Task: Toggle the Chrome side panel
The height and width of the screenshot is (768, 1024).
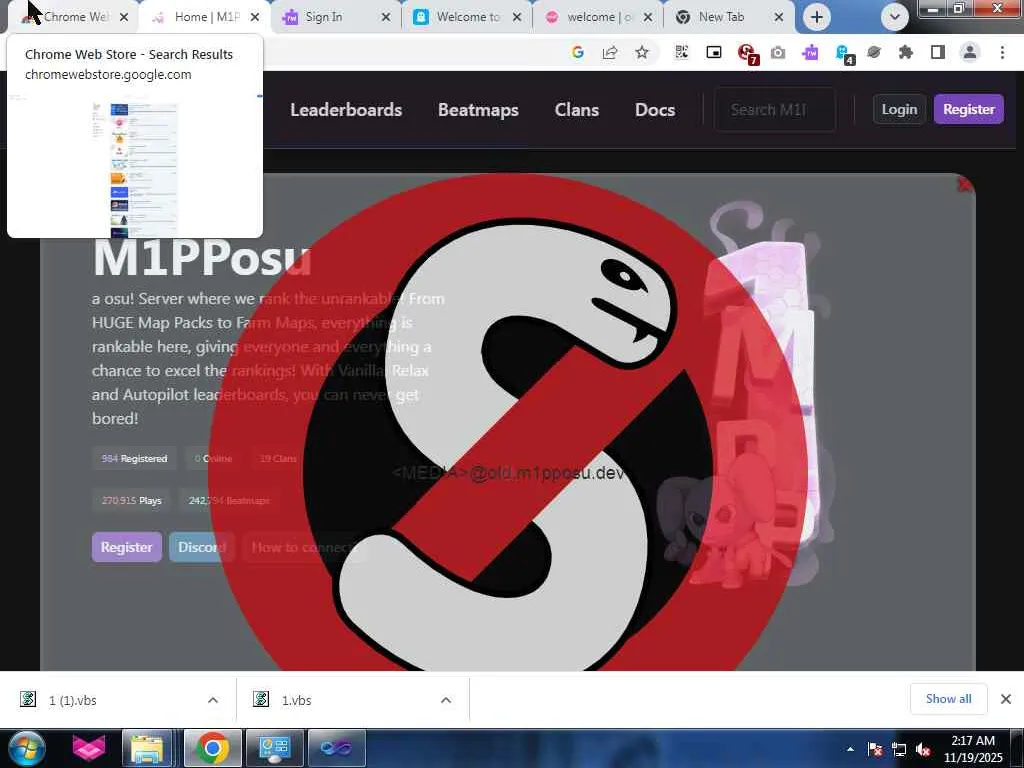Action: (x=938, y=52)
